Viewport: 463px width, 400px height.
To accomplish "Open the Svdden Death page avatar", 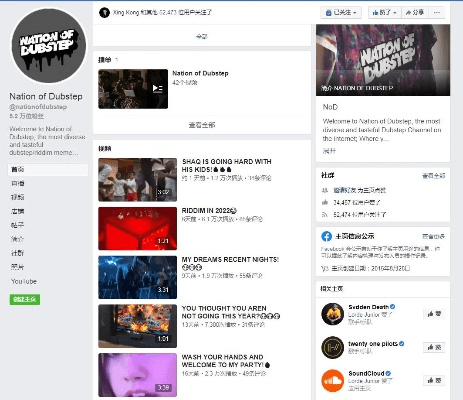I will (333, 314).
